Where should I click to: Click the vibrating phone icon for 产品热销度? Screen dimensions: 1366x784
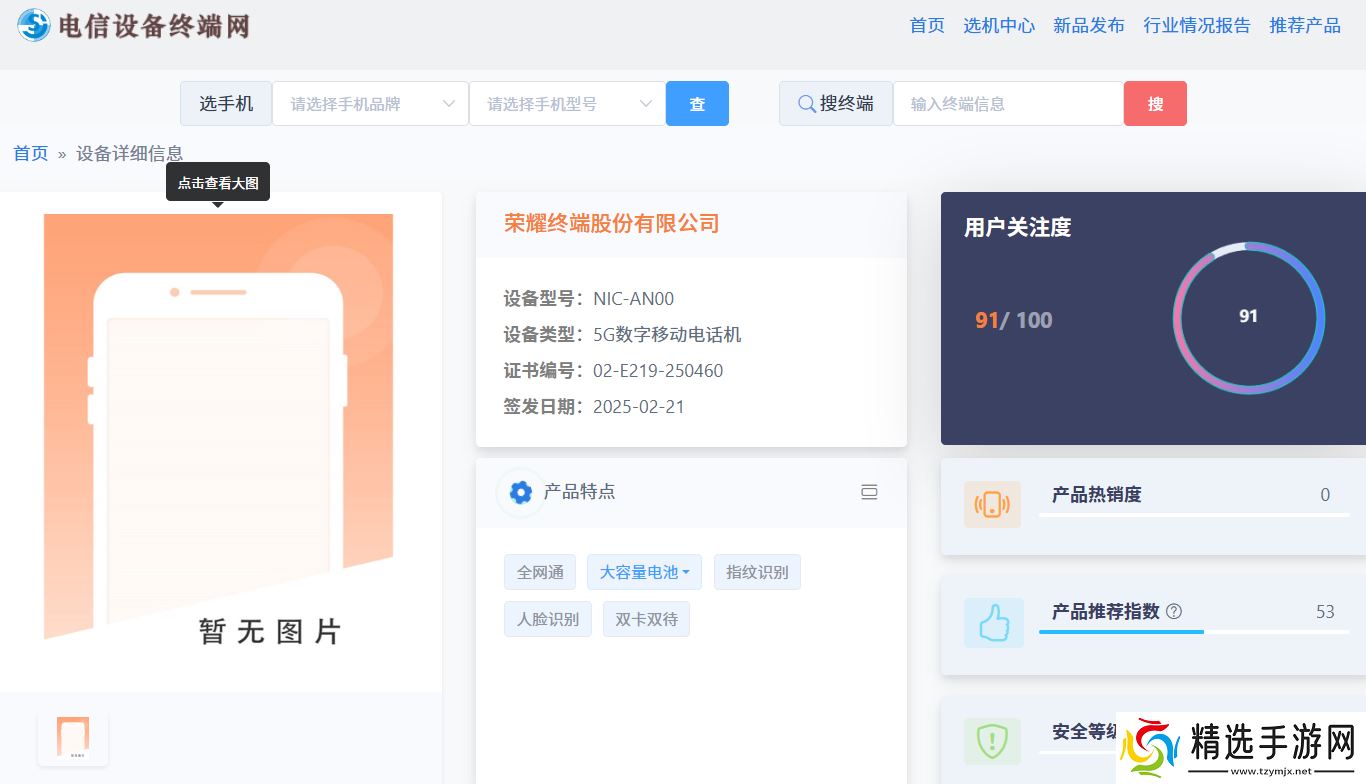click(x=992, y=504)
